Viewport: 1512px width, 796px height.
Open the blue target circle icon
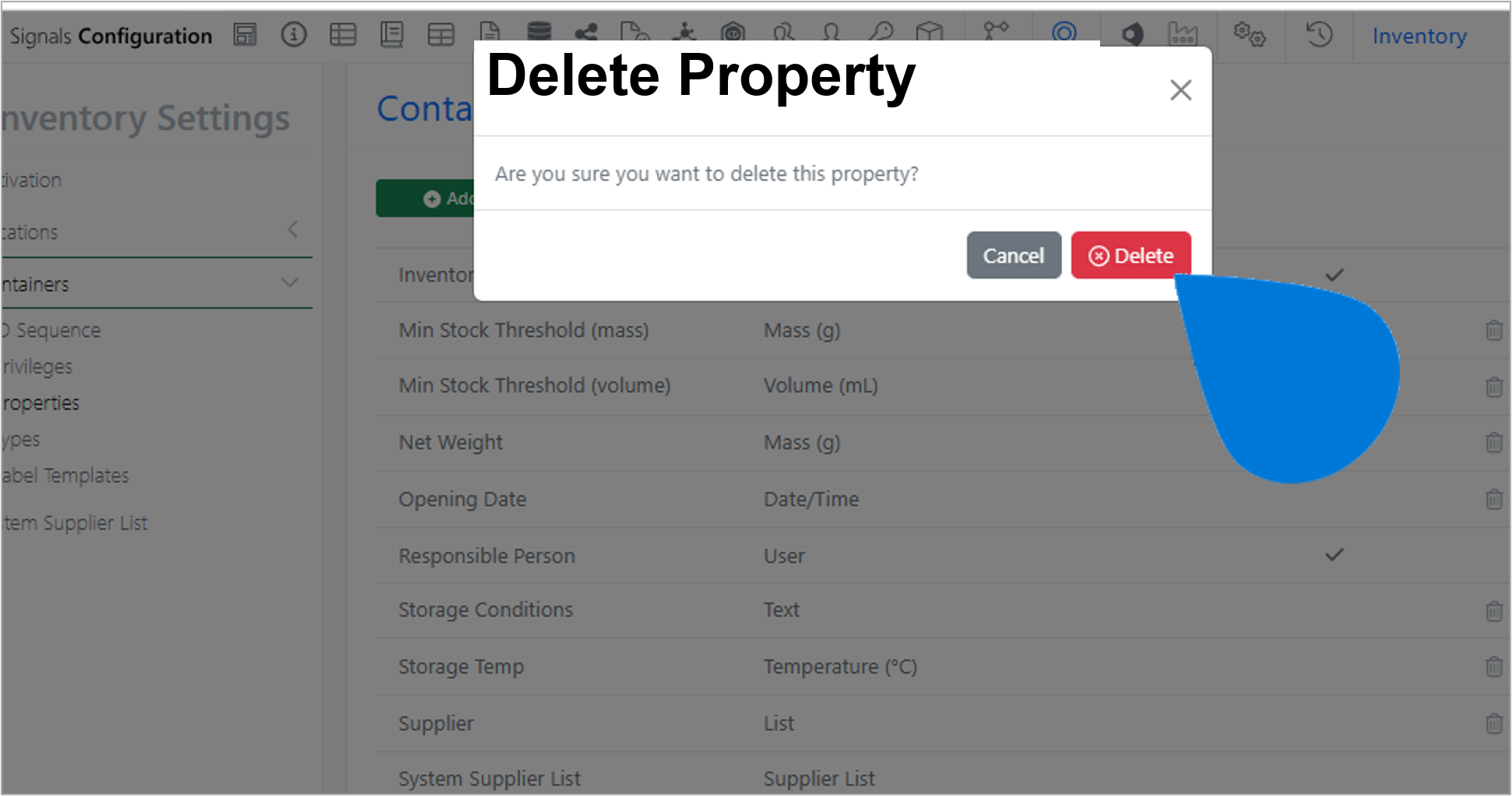(1064, 32)
